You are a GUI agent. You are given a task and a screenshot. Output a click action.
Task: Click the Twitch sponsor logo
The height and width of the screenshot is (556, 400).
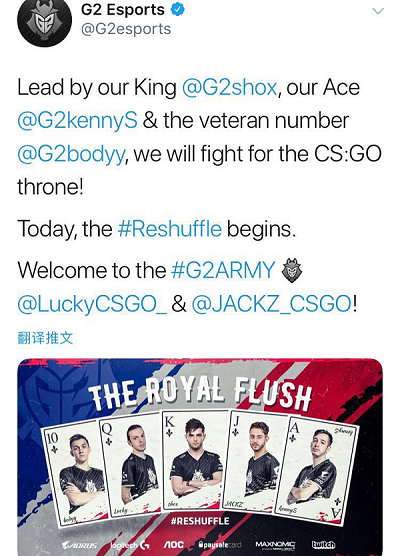(x=323, y=544)
